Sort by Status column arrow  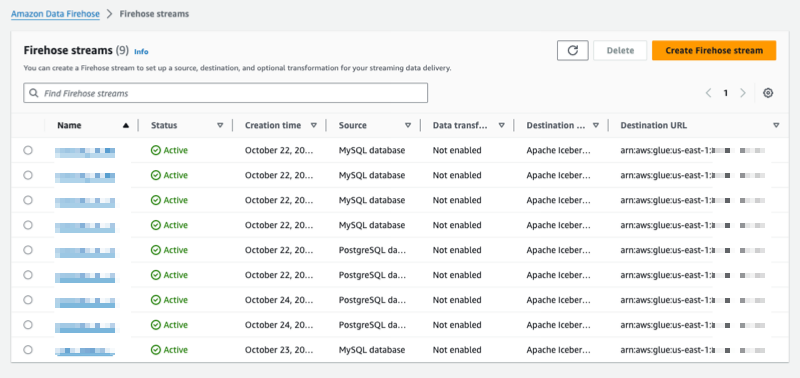[x=220, y=125]
